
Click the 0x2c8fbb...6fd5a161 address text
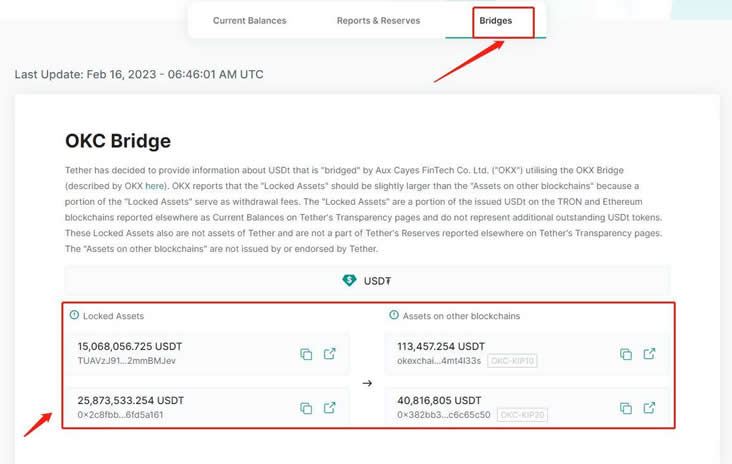[120, 415]
